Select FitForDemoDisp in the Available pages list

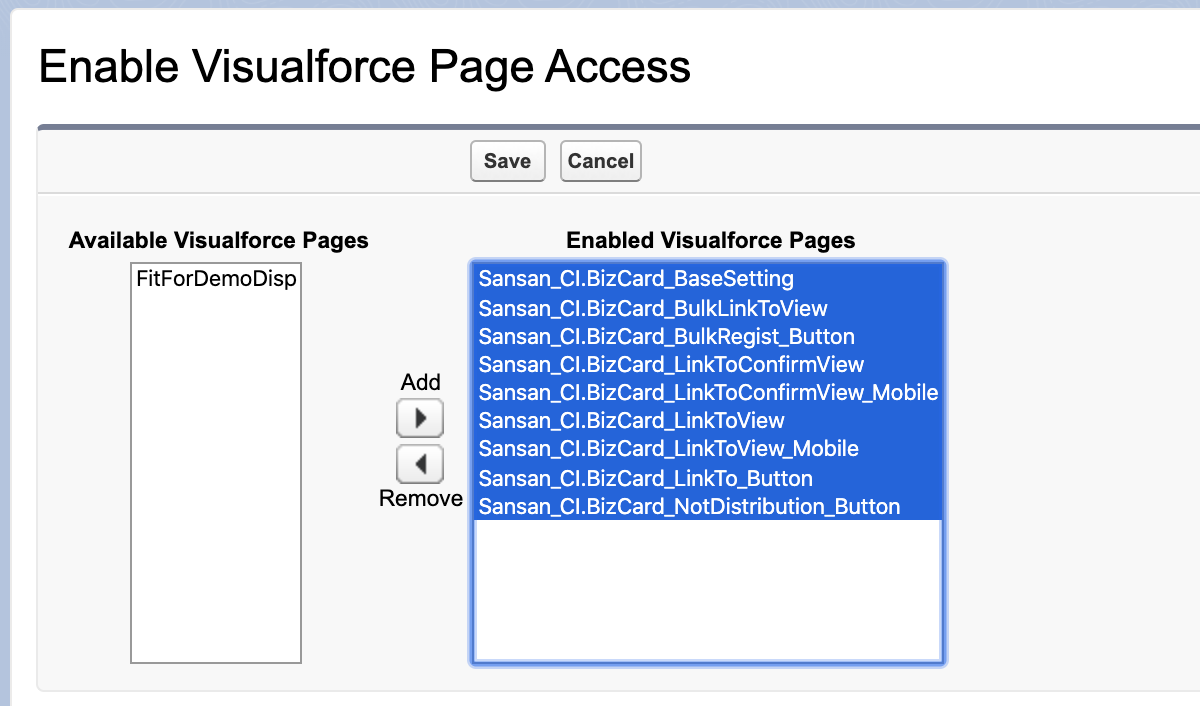(x=216, y=279)
